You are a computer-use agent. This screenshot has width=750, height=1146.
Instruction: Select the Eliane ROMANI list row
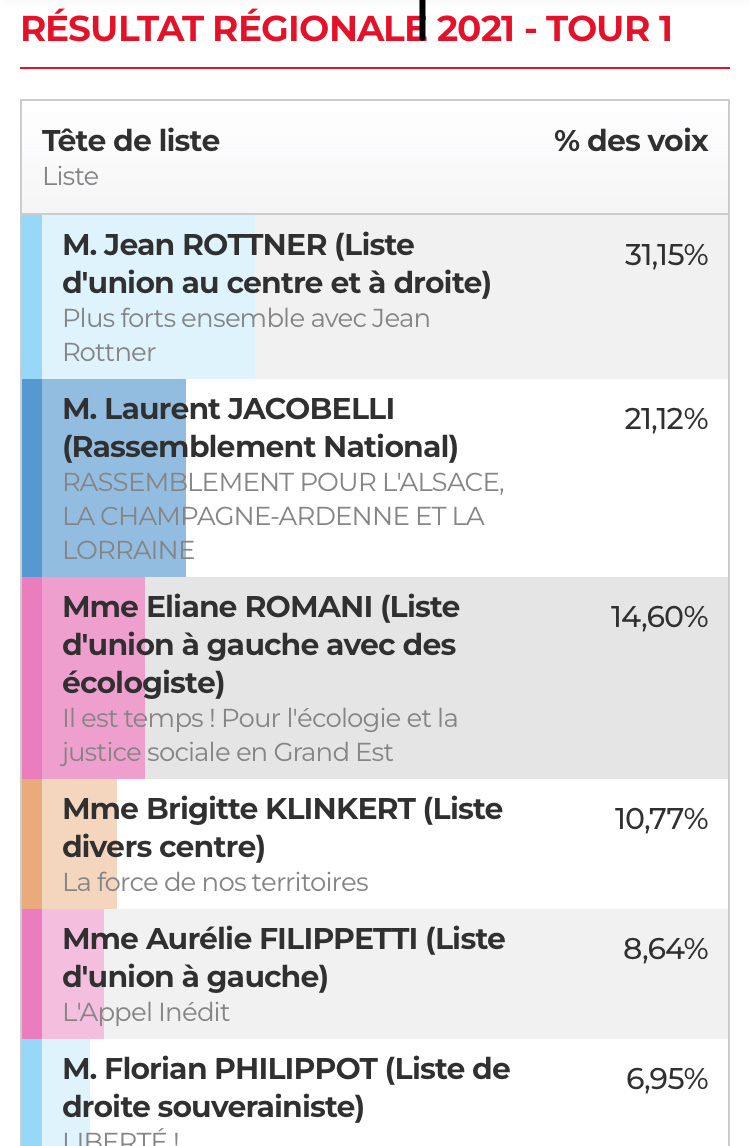(375, 678)
